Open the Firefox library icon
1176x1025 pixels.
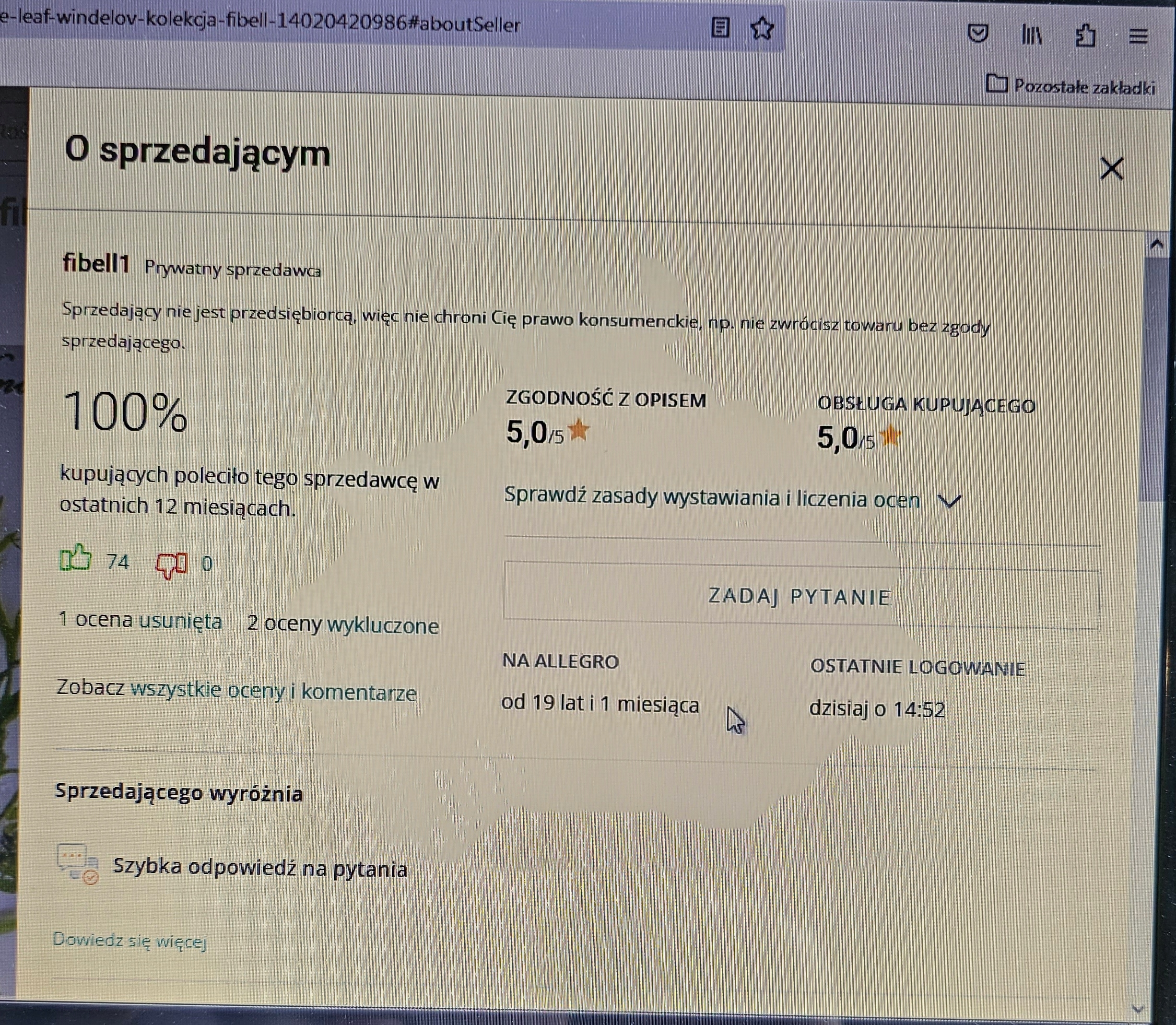point(1031,35)
